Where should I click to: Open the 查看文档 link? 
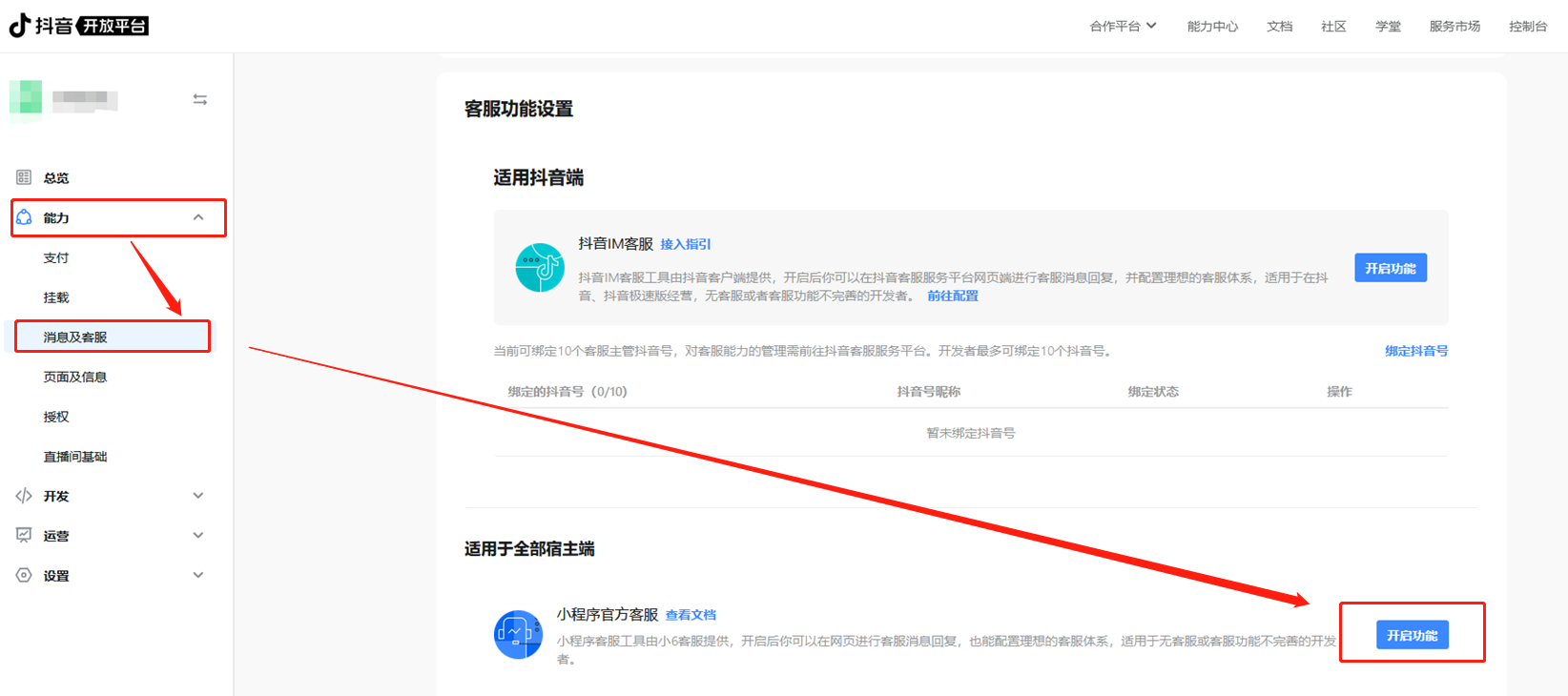point(691,615)
